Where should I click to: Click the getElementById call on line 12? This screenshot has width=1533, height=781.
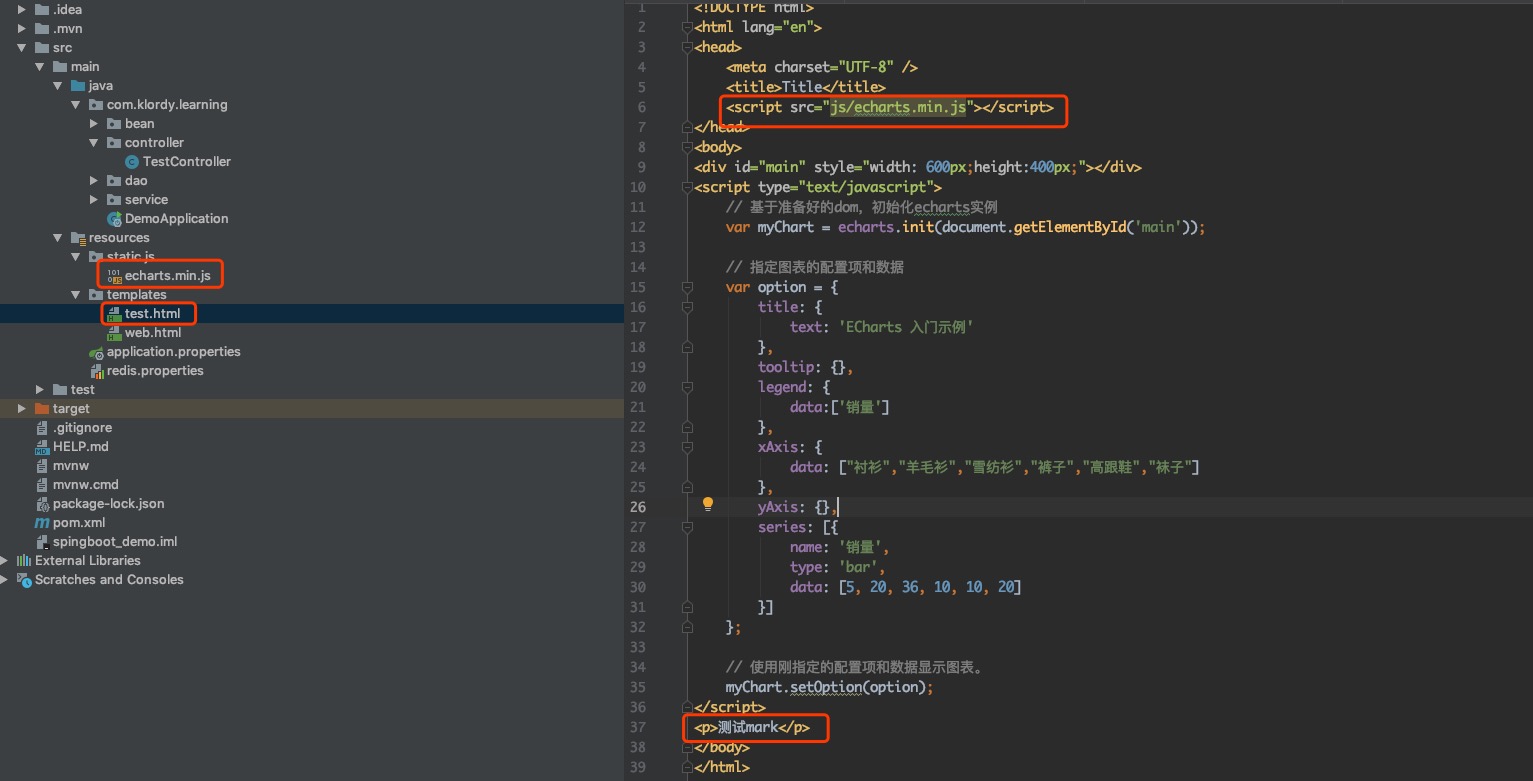1071,227
